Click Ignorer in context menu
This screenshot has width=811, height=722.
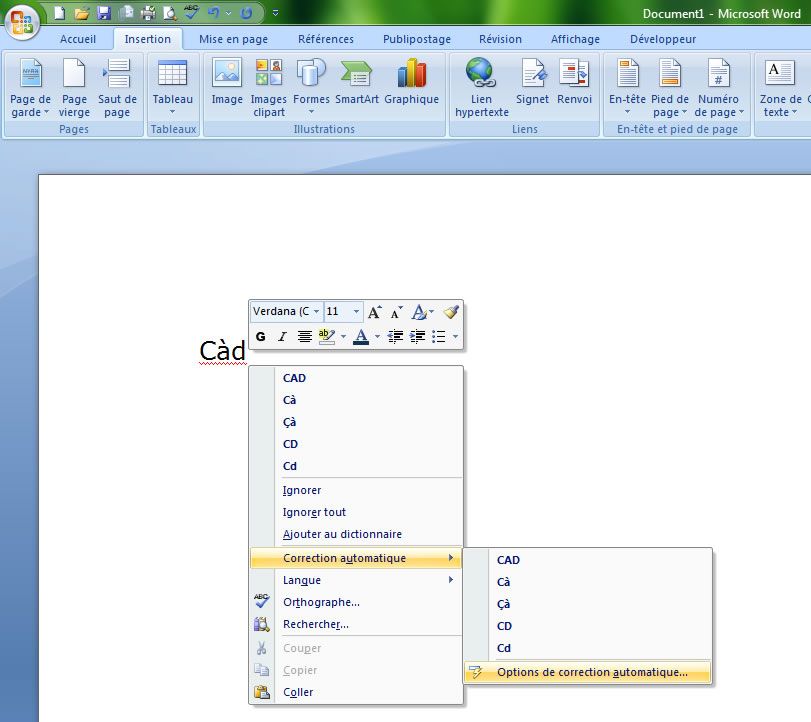(x=356, y=490)
